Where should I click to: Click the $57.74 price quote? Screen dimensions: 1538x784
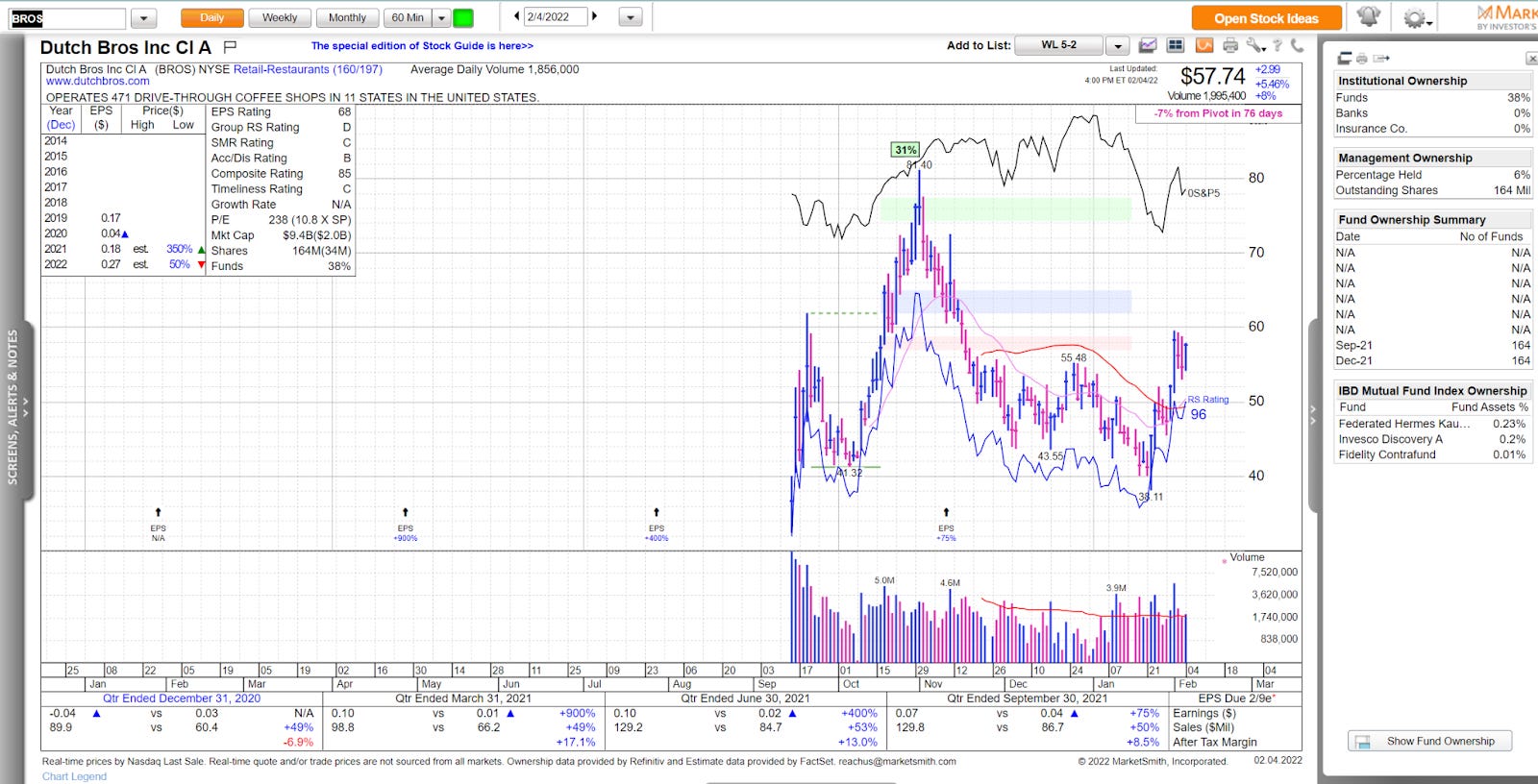(1212, 77)
